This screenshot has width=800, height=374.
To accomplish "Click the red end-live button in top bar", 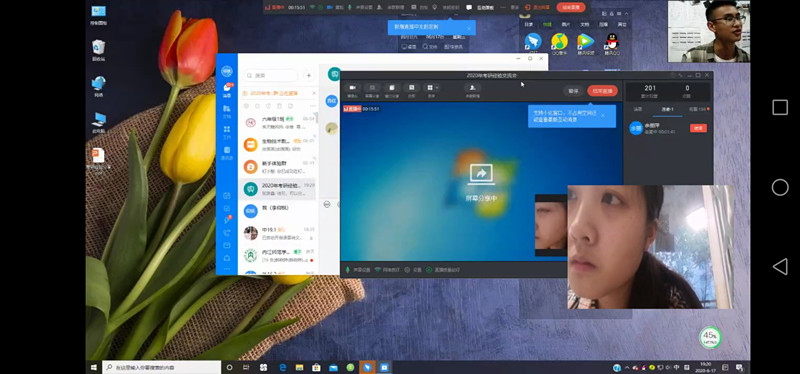I will click(571, 7).
